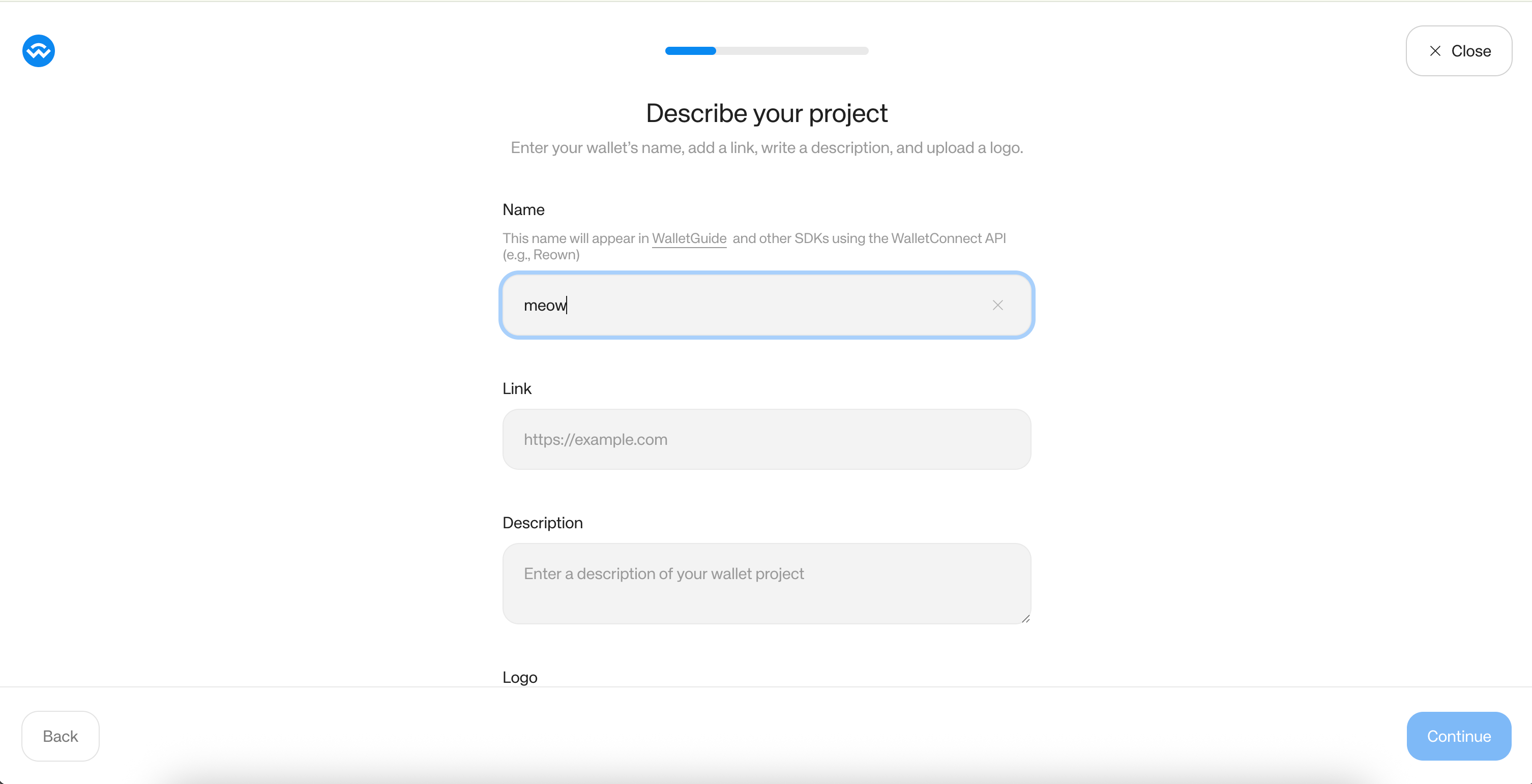Click the WalletConnect logo icon
Image resolution: width=1532 pixels, height=784 pixels.
coord(39,51)
